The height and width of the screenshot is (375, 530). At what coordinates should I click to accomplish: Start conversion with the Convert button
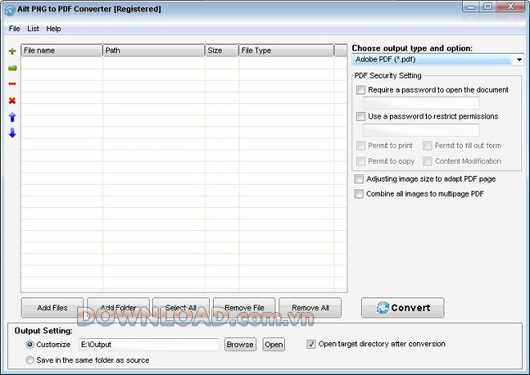pos(403,308)
